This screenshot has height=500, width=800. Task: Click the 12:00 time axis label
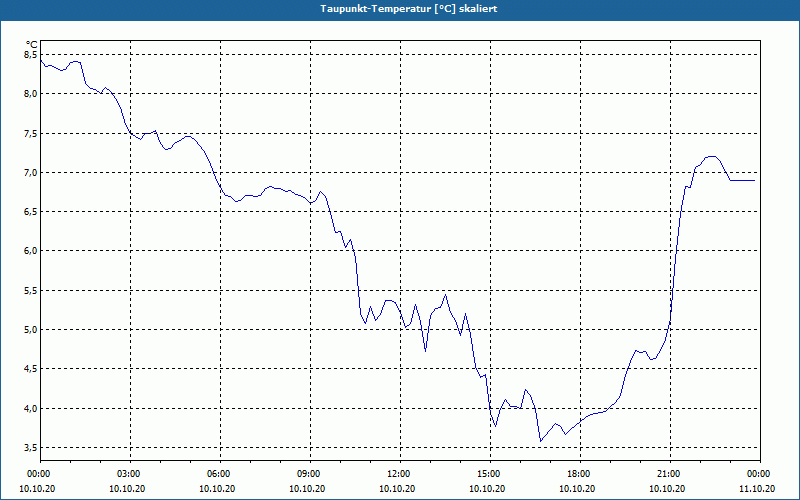397,474
